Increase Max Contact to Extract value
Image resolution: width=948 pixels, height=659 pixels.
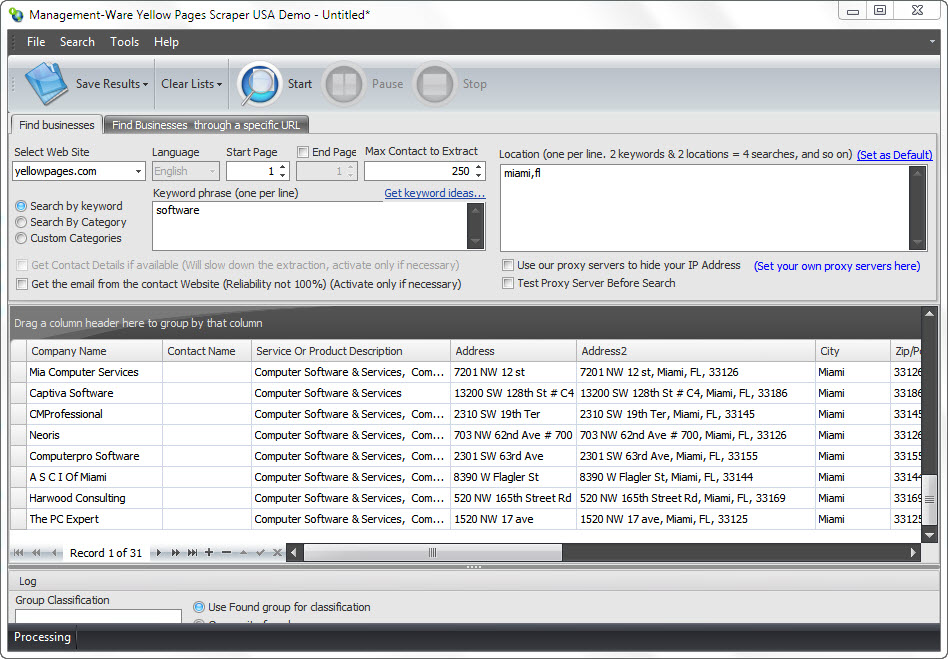[x=479, y=166]
